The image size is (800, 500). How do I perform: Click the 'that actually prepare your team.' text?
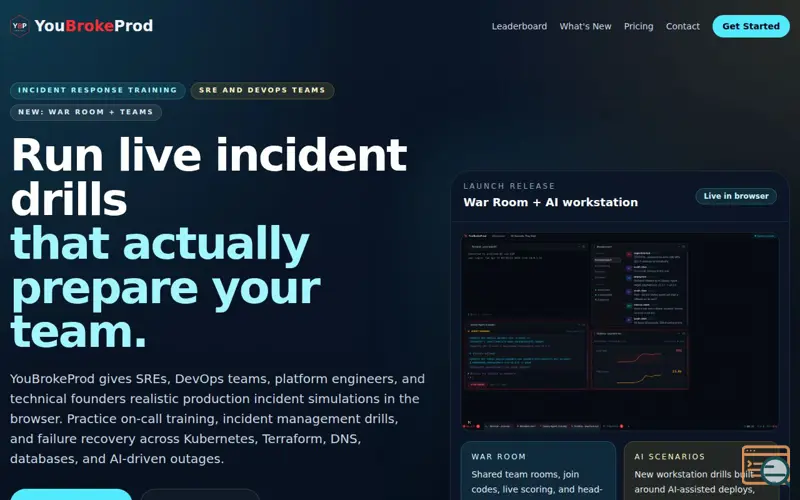(166, 287)
